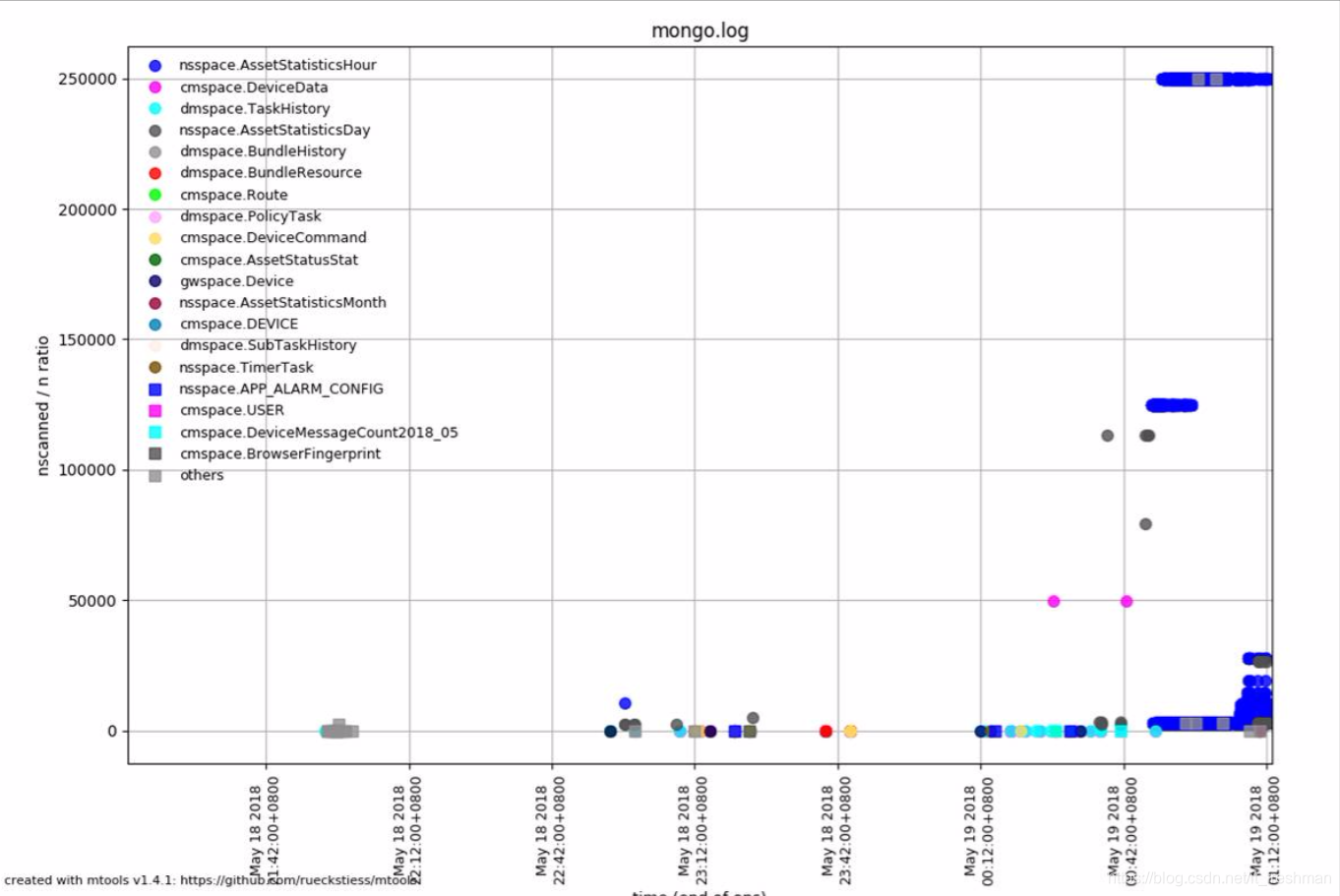Click cmspace.AssetStatusStat legend label
This screenshot has width=1340, height=896.
click(269, 260)
